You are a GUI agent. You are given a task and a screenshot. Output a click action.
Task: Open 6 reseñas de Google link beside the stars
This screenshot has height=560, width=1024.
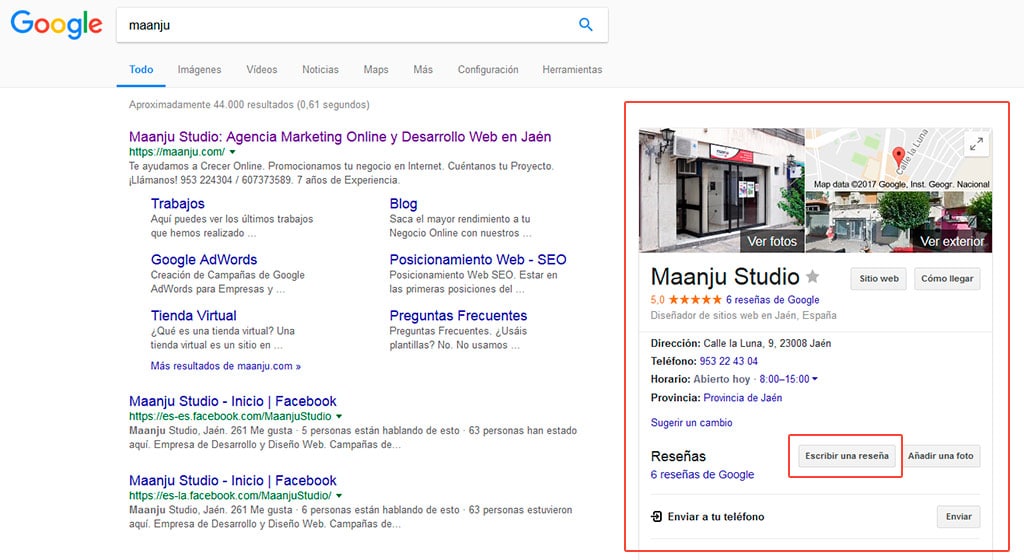pos(773,300)
